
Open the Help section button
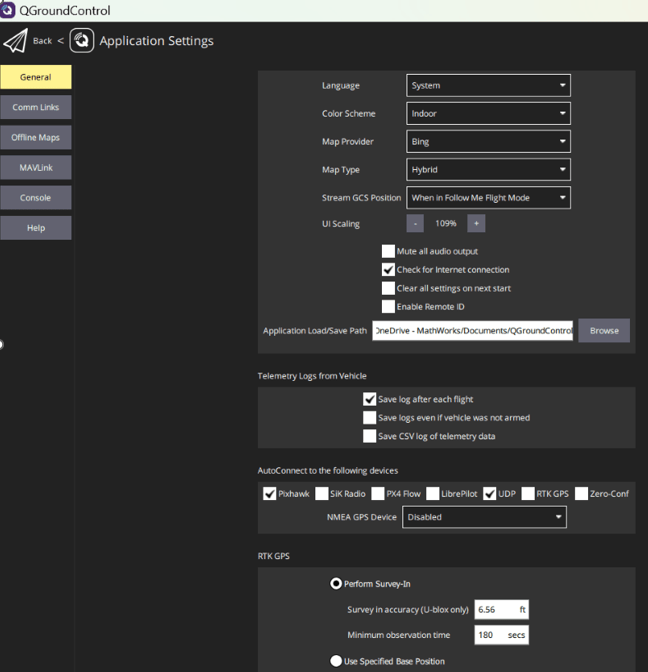[35, 228]
